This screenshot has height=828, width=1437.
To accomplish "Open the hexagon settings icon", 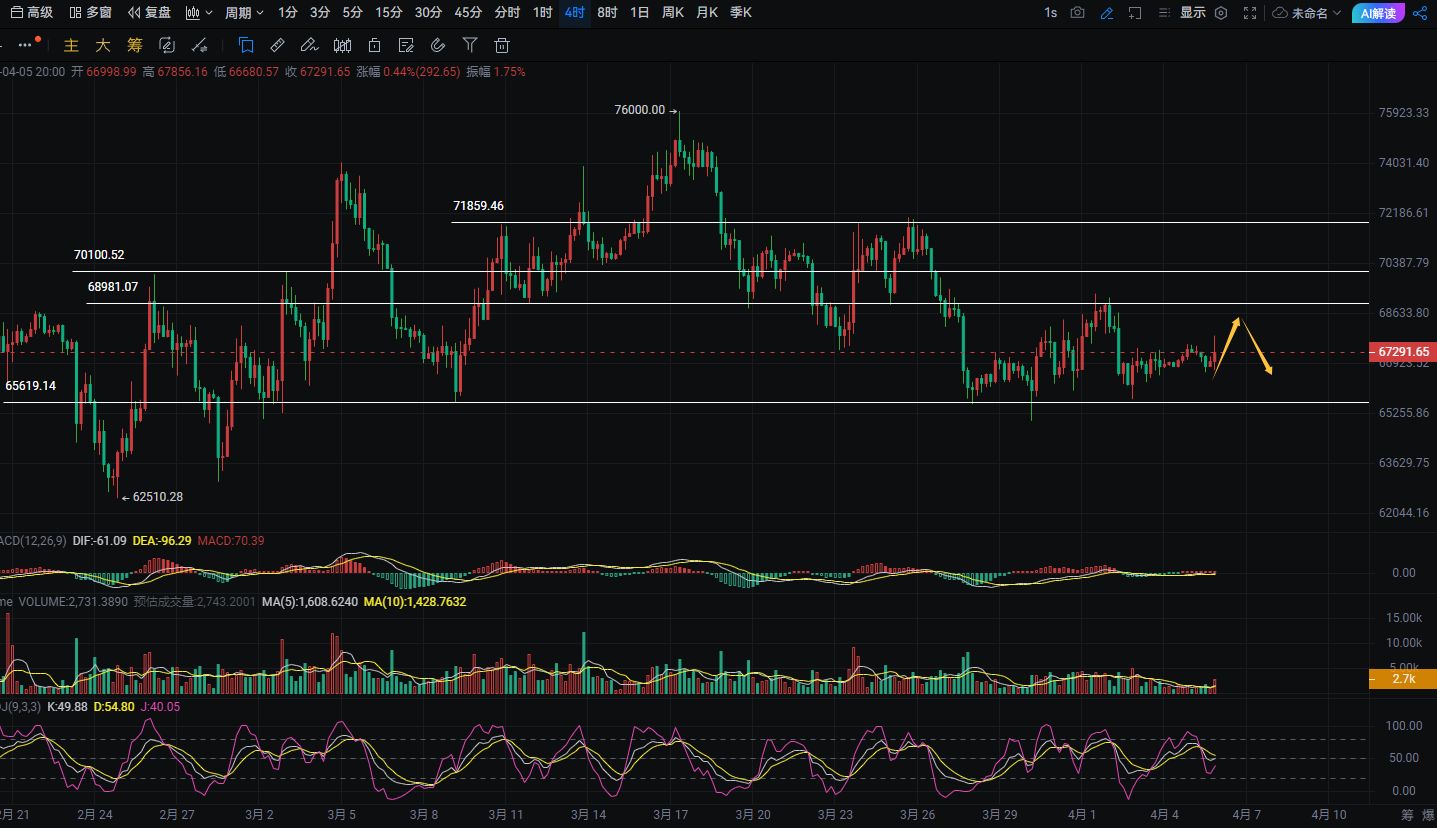I will (x=1220, y=13).
